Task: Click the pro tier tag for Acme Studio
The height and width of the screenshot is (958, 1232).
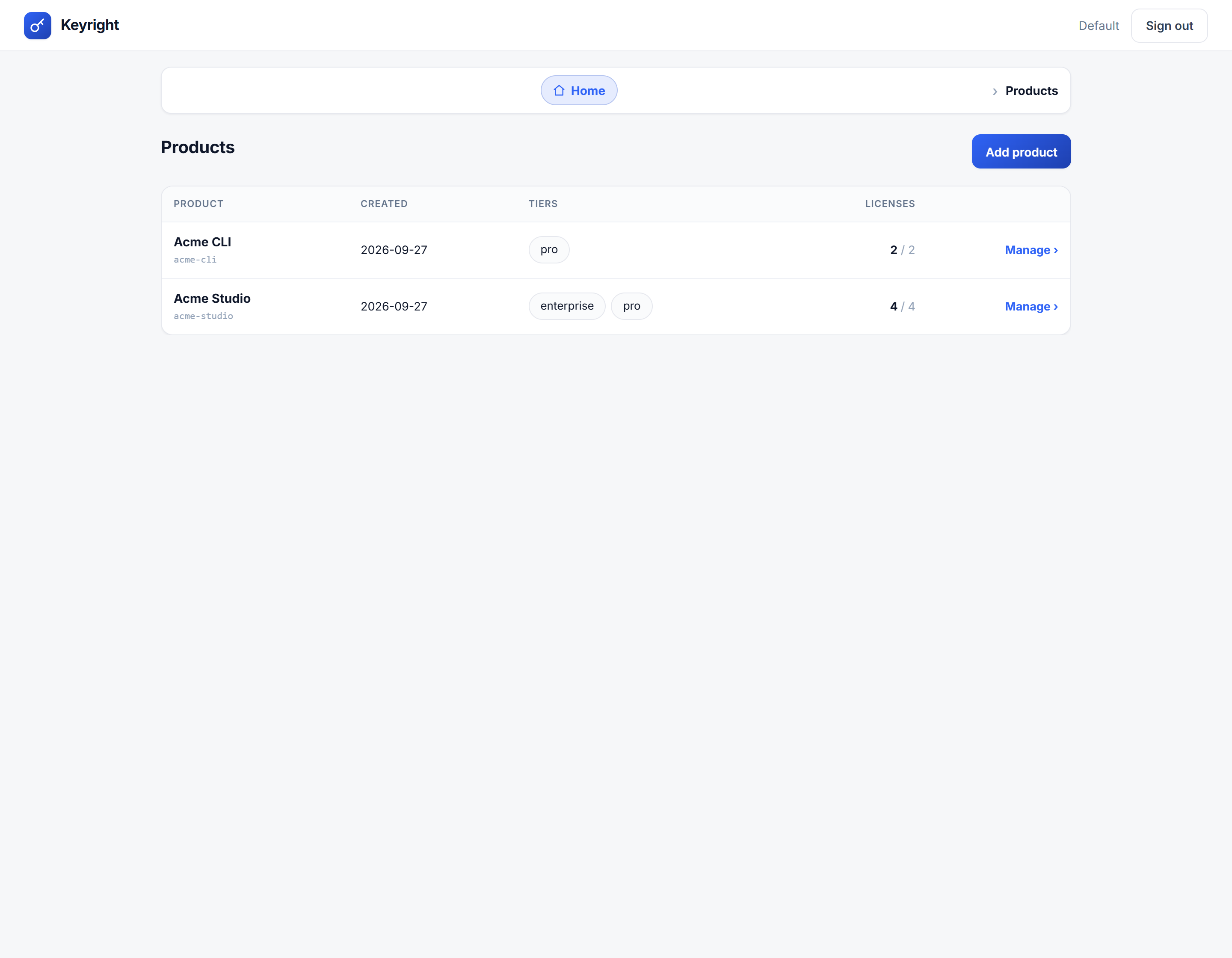Action: (631, 306)
